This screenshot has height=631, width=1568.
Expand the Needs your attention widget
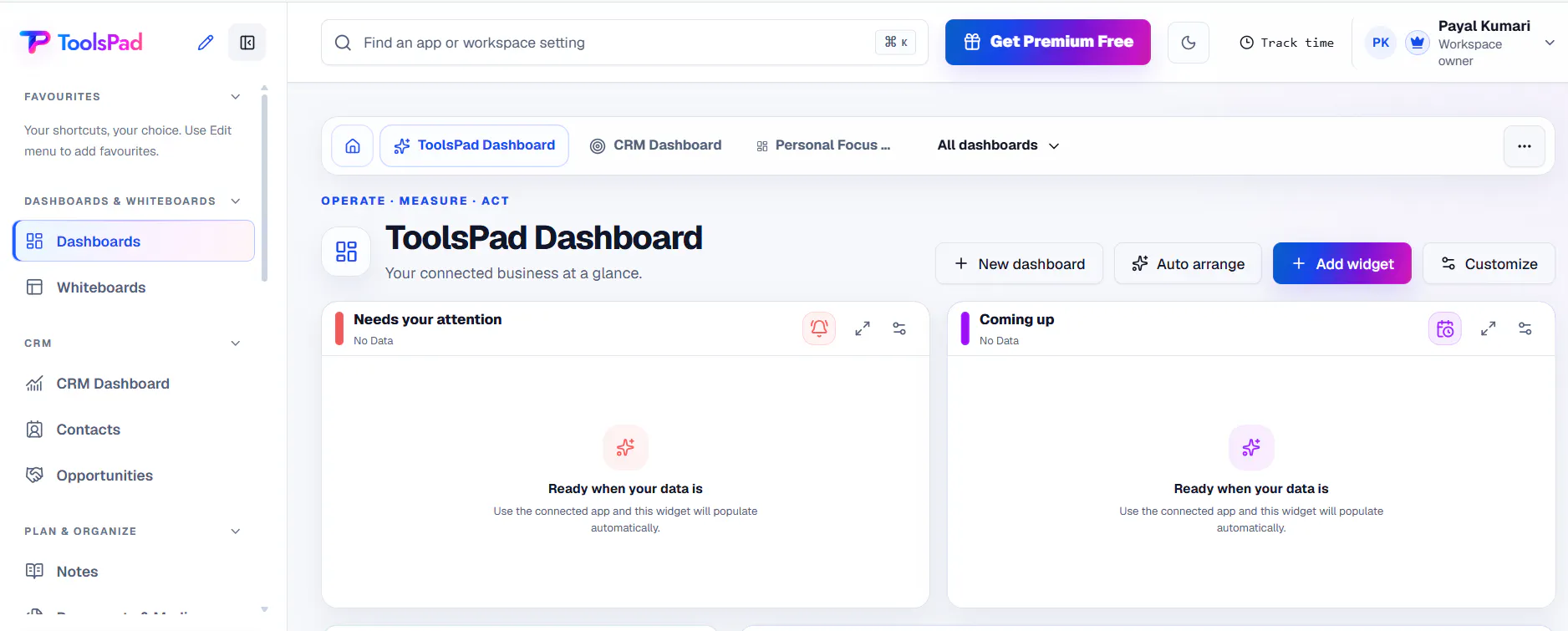pyautogui.click(x=863, y=328)
